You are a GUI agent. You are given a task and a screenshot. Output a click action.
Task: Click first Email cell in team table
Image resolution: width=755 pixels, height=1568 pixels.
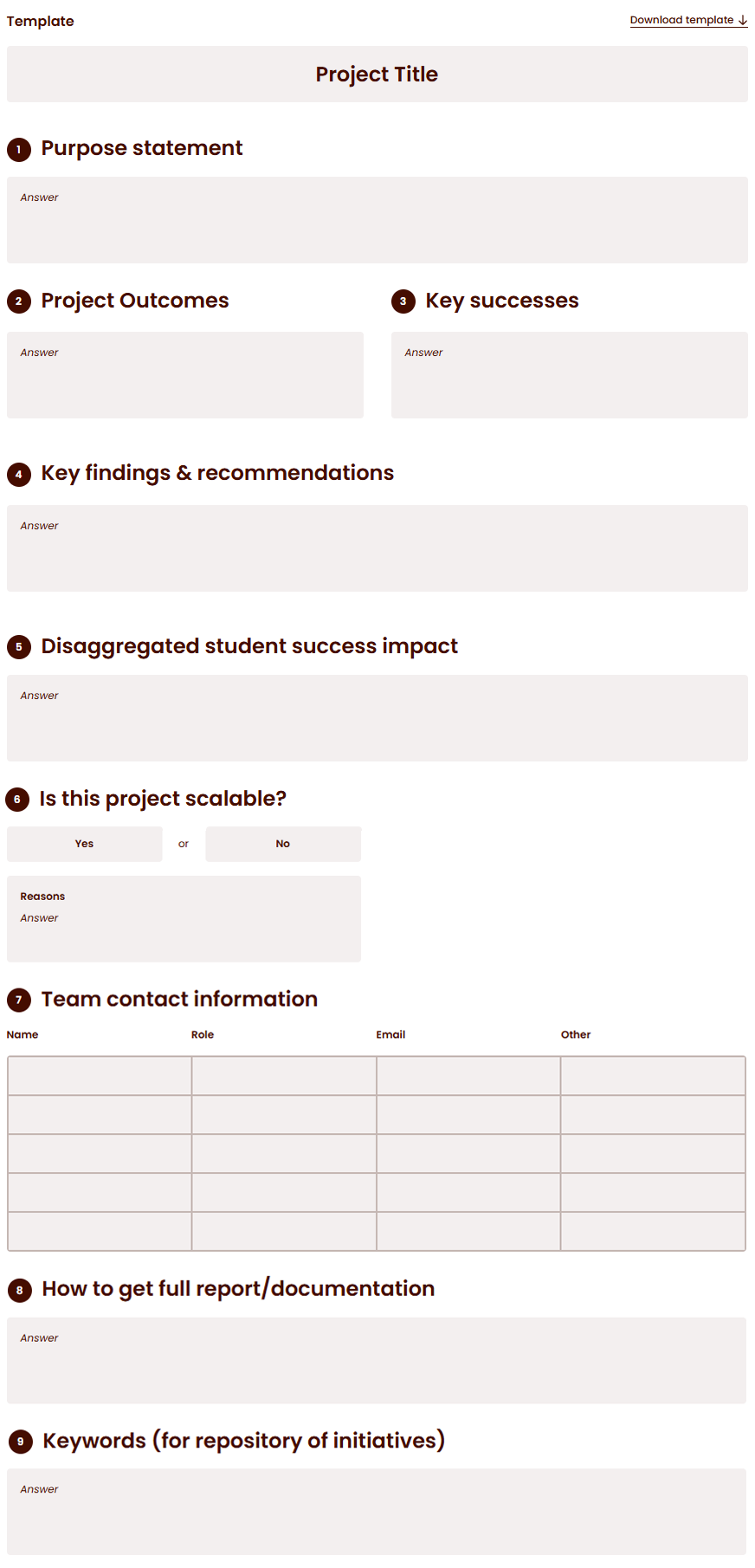click(468, 1076)
